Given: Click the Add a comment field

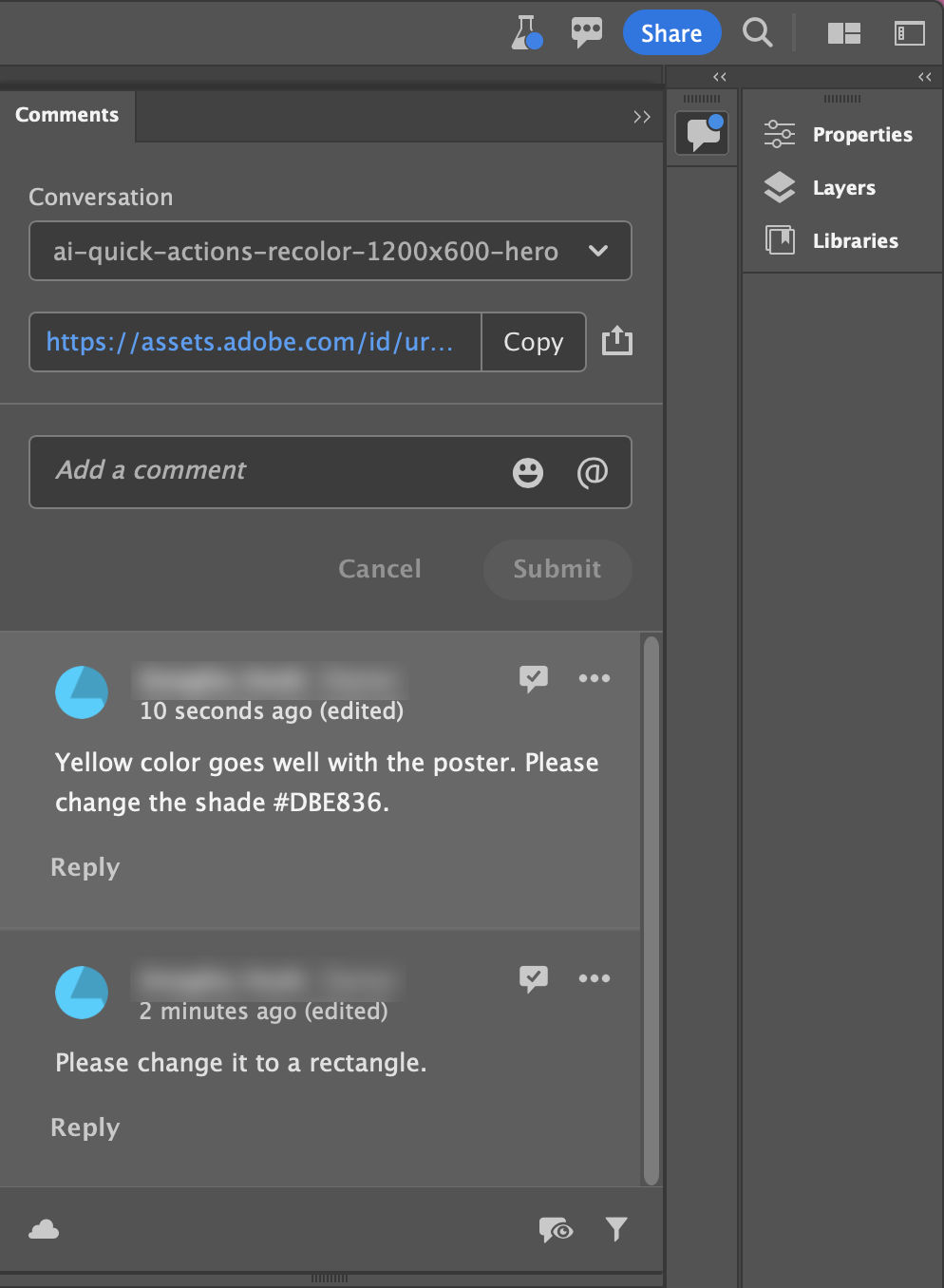Looking at the screenshot, I should click(x=237, y=472).
